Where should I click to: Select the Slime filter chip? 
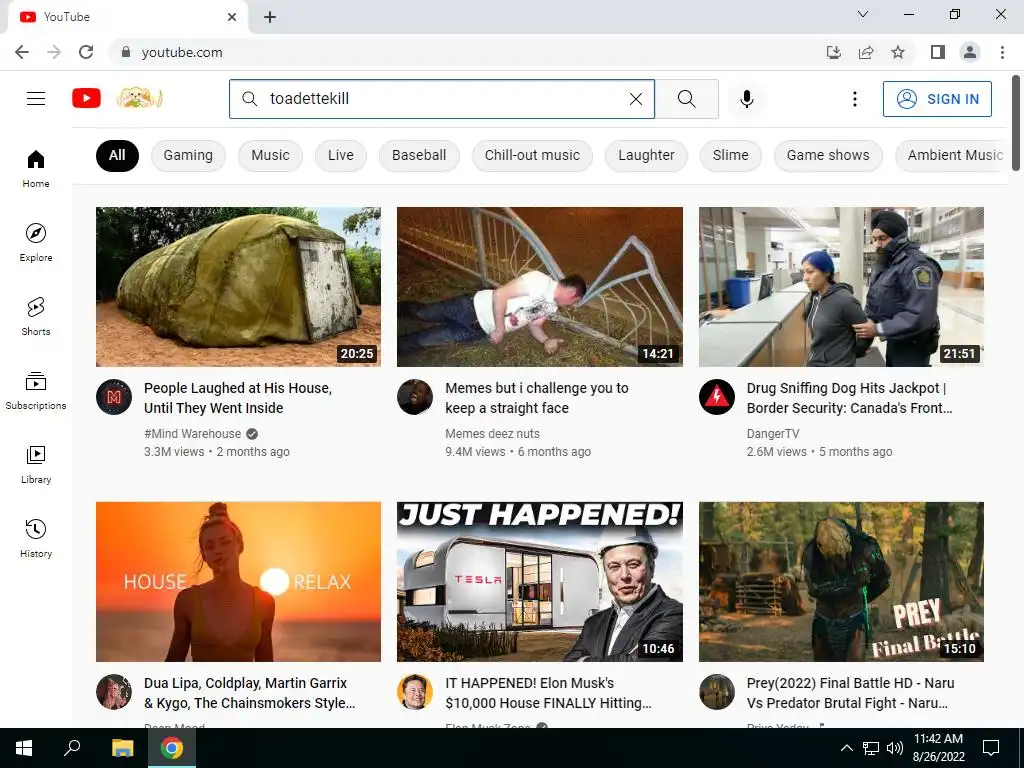[x=730, y=155]
